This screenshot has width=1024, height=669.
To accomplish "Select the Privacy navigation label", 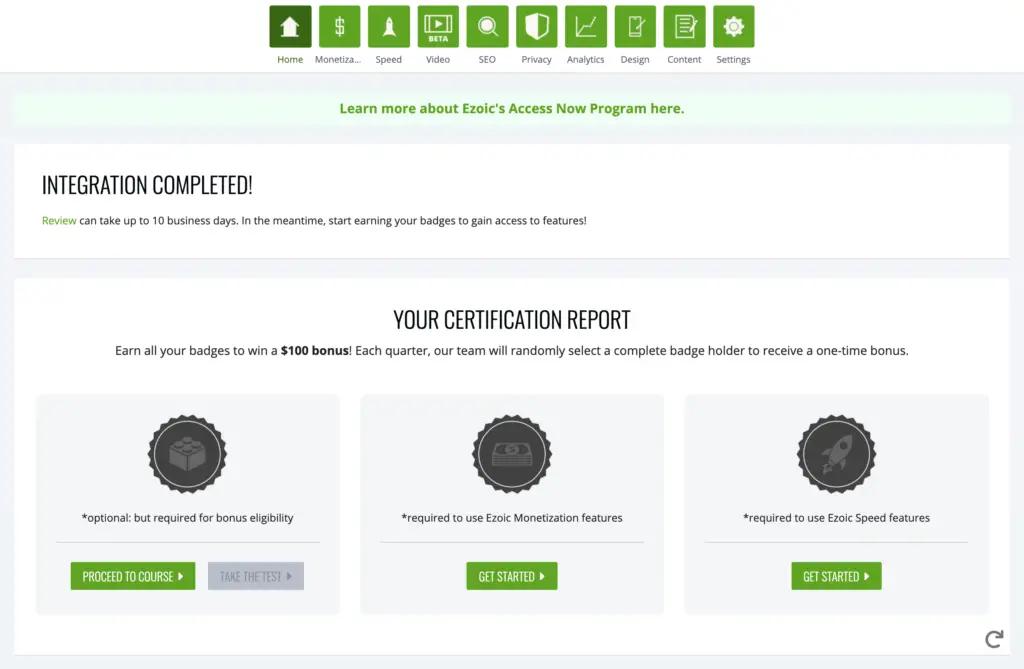I will [x=537, y=59].
